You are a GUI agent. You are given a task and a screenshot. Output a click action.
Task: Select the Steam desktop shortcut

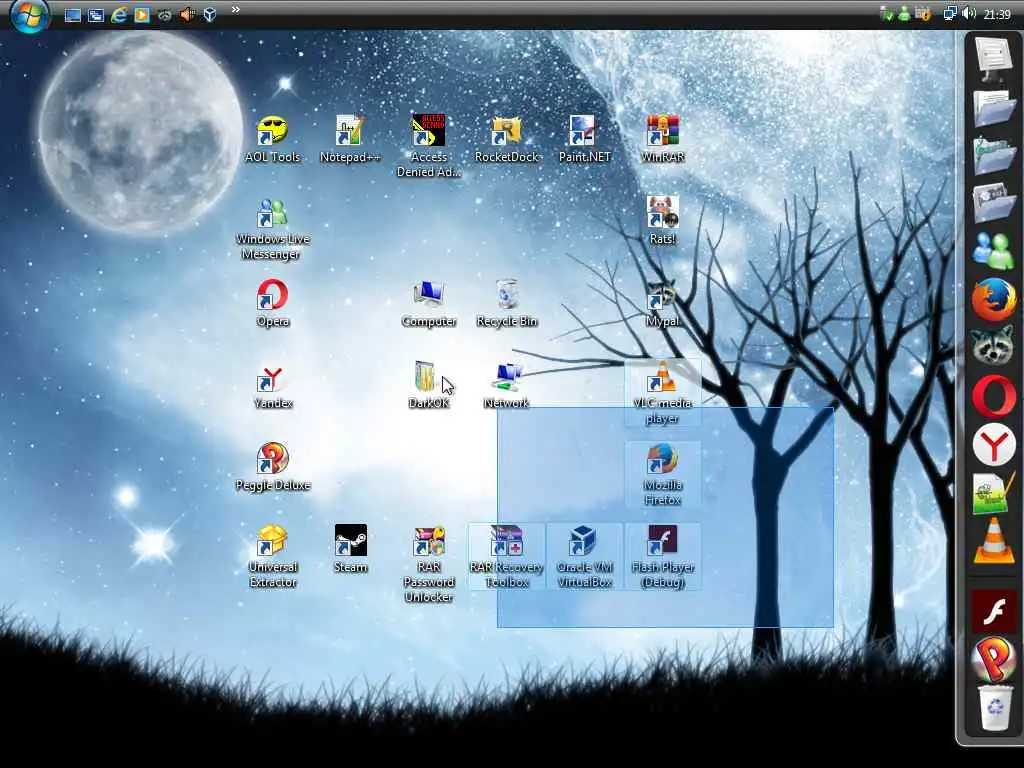[x=350, y=549]
